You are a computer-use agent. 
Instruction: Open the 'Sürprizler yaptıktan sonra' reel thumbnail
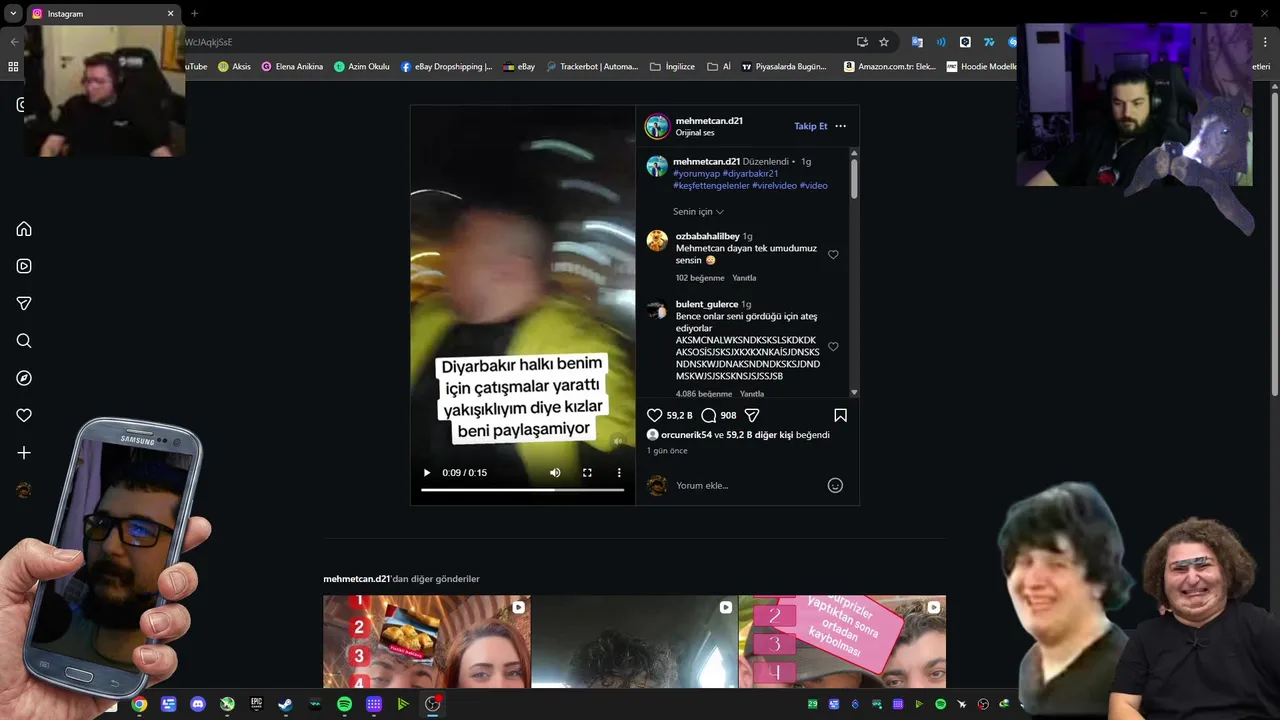[x=842, y=642]
